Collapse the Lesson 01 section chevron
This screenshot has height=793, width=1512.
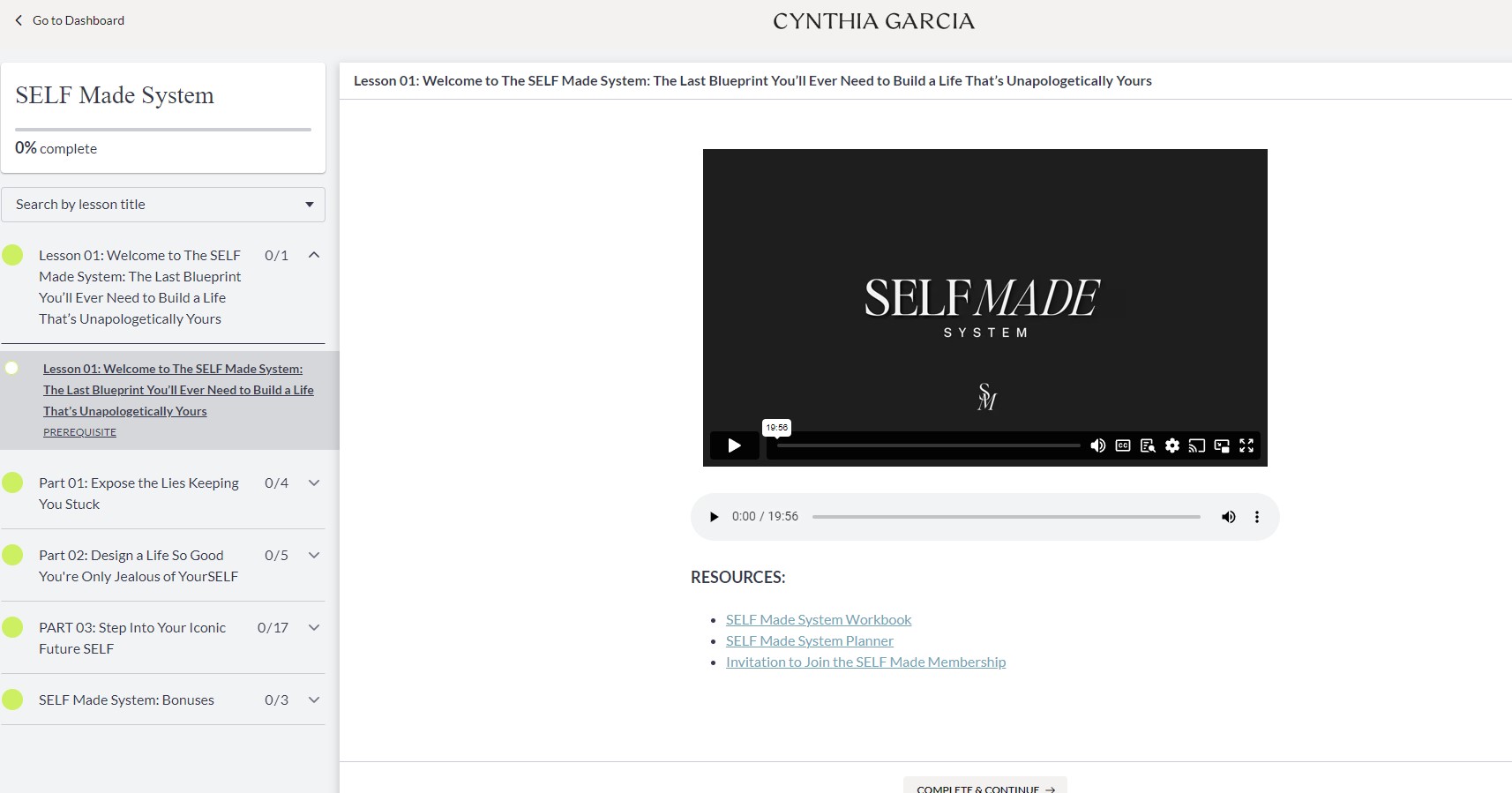[314, 255]
